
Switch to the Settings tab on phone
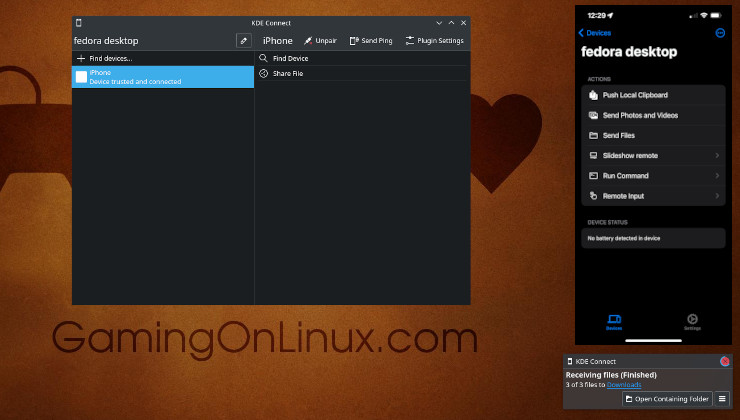[x=692, y=322]
